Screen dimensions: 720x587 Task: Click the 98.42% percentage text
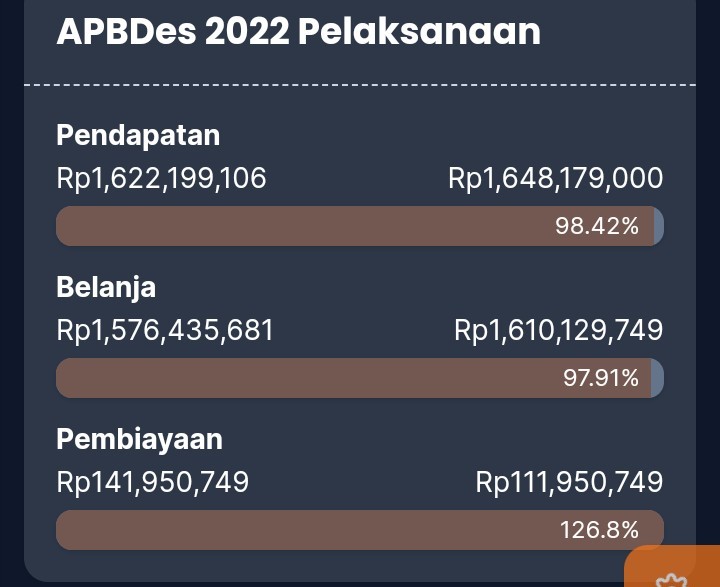(x=596, y=226)
